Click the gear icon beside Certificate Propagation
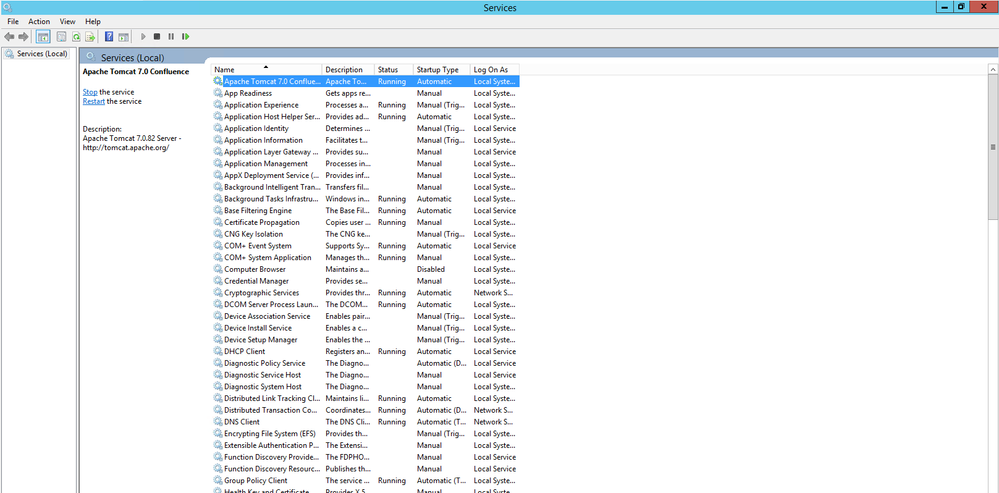The height and width of the screenshot is (493, 999). click(x=218, y=222)
